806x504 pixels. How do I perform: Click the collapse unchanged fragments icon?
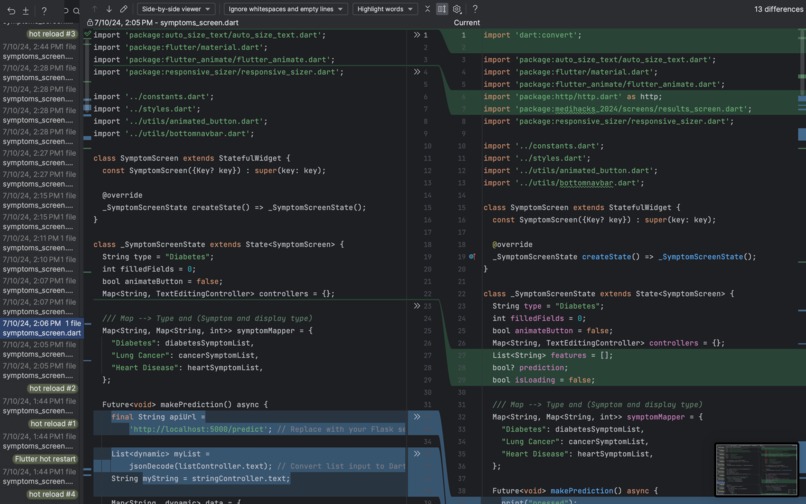pos(427,9)
